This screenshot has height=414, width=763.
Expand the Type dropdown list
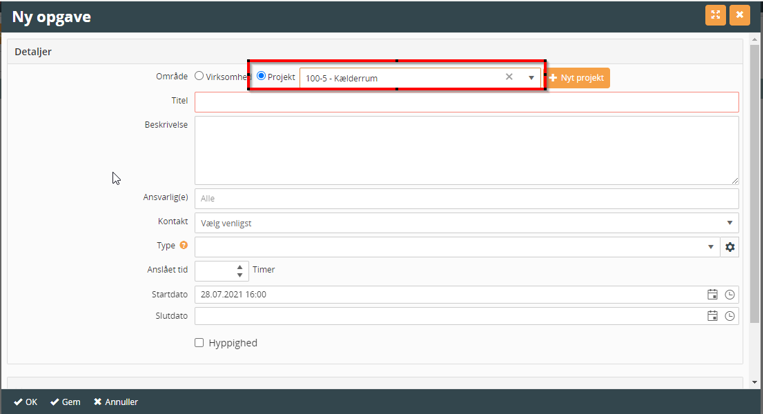(x=711, y=246)
